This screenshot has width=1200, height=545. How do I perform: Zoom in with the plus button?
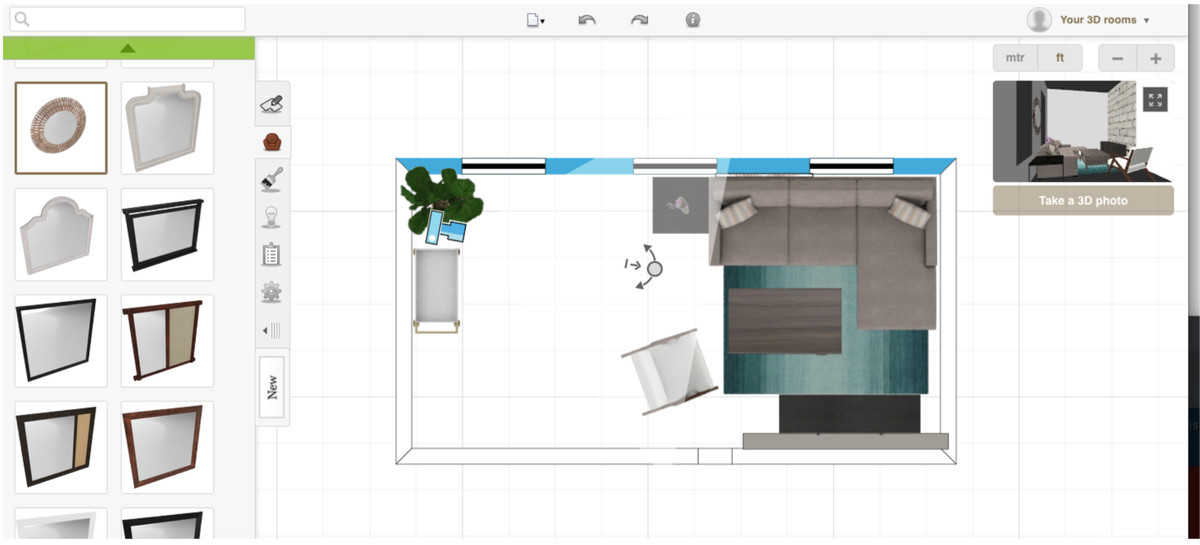1156,58
